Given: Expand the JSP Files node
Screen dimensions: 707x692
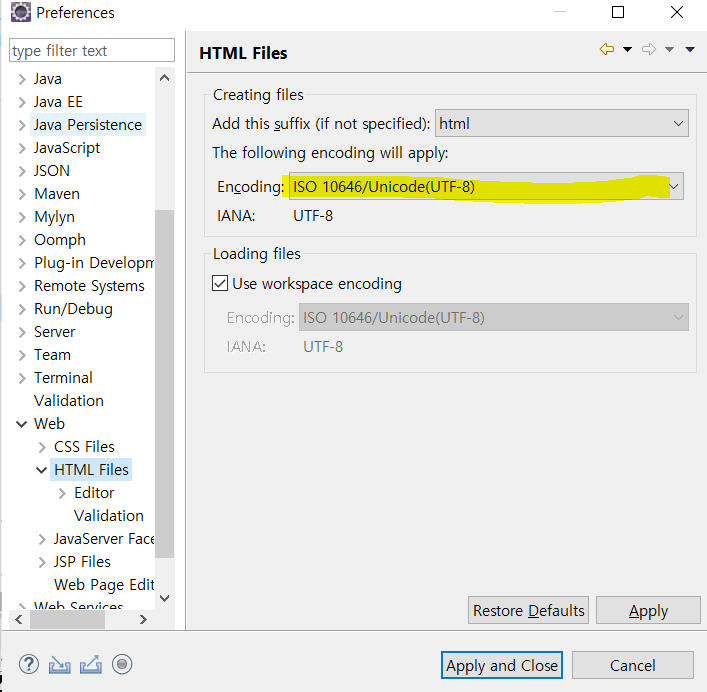Looking at the screenshot, I should click(x=42, y=562).
